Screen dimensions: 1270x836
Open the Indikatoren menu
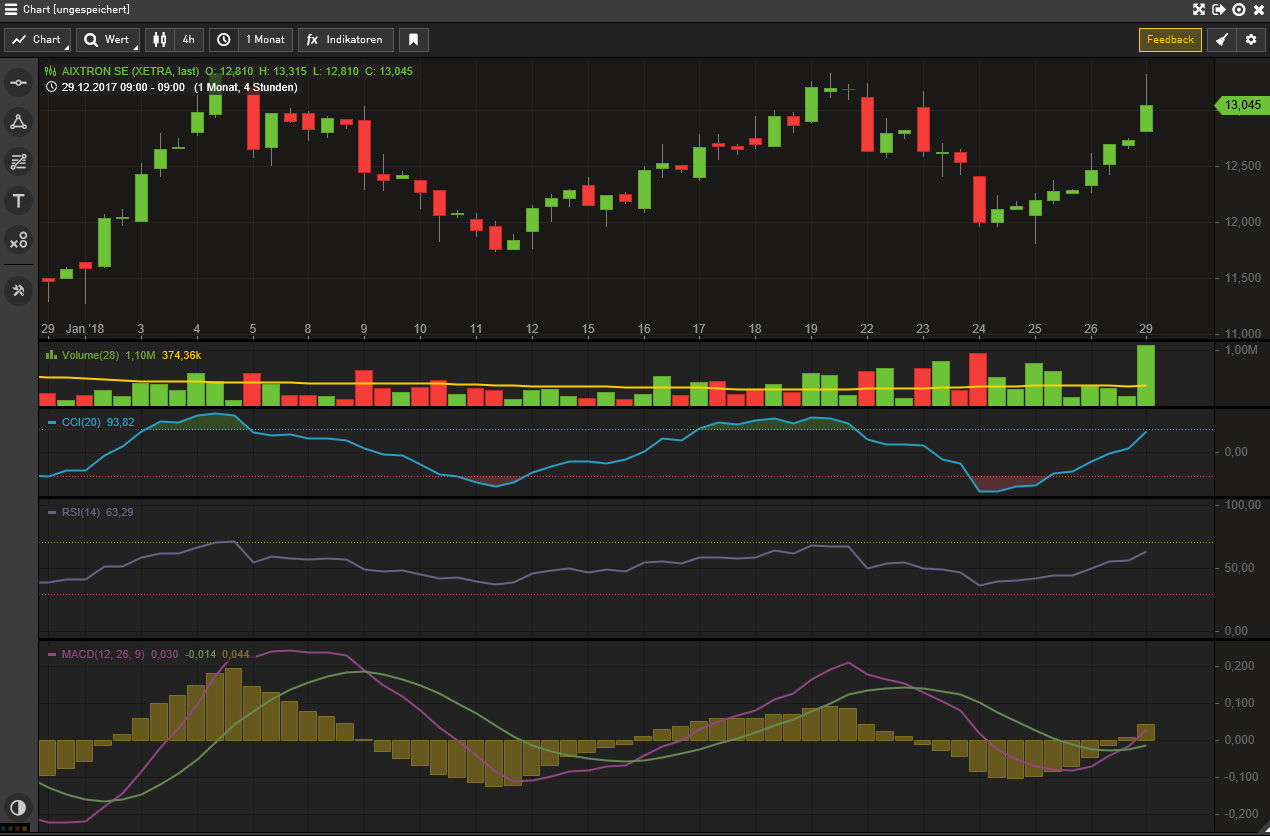point(345,40)
